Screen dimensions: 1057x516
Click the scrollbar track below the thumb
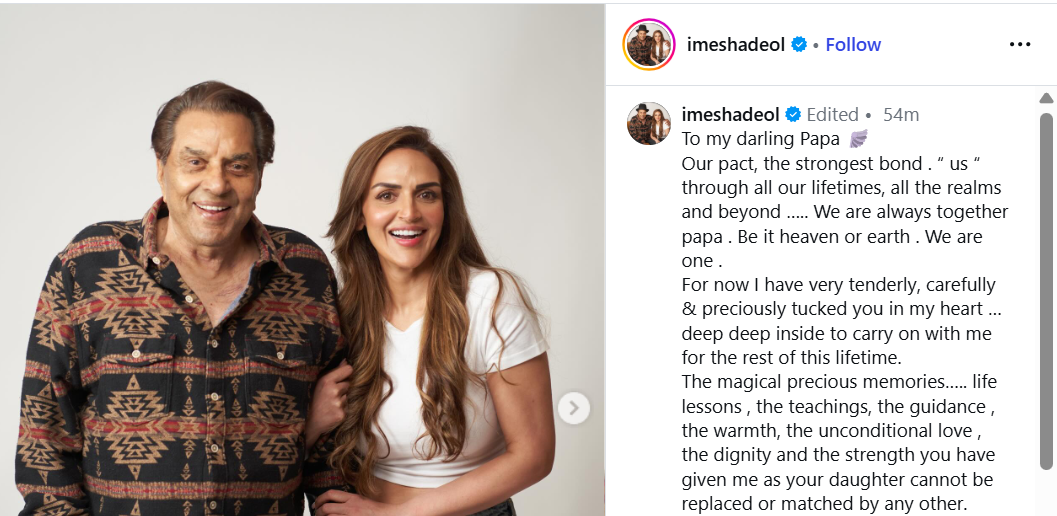1046,492
